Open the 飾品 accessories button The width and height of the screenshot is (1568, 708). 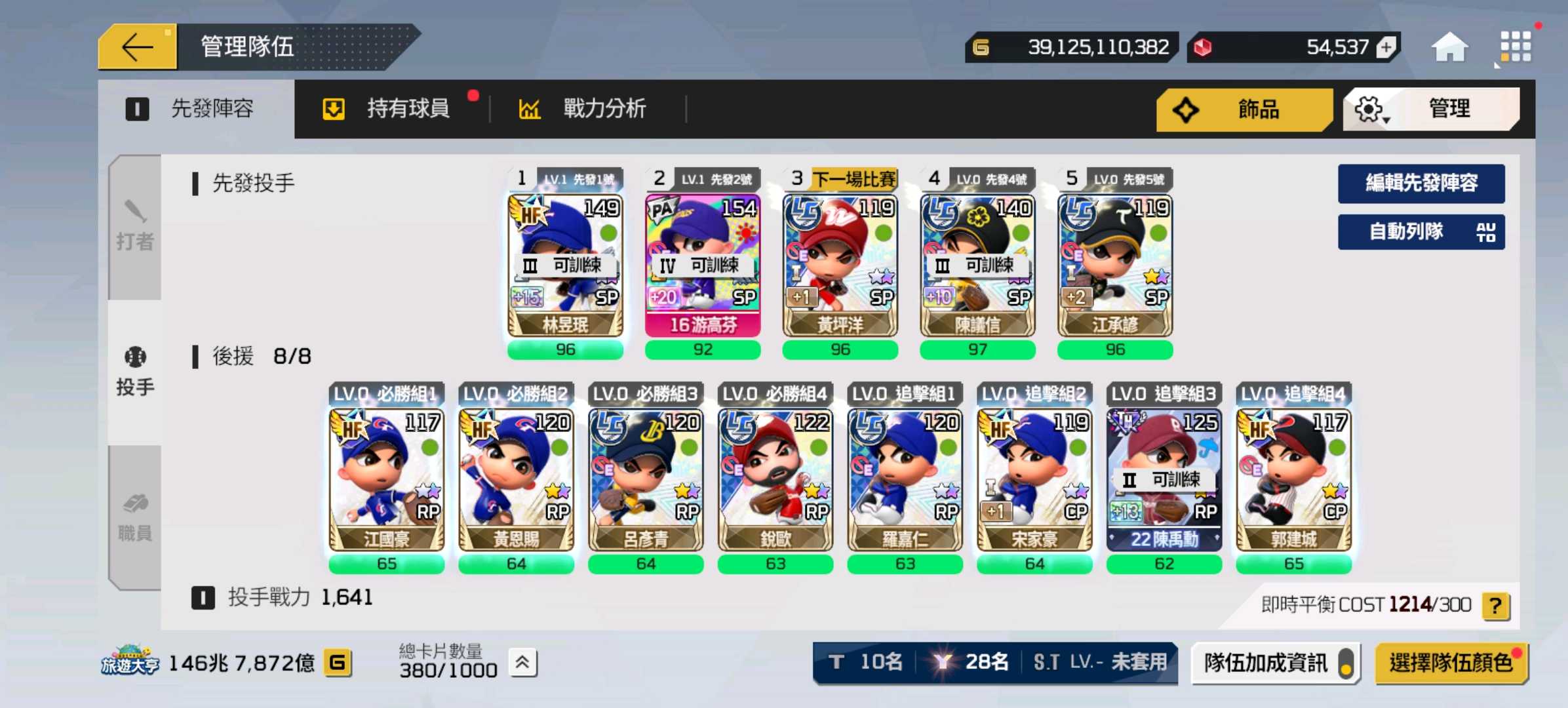pyautogui.click(x=1244, y=109)
